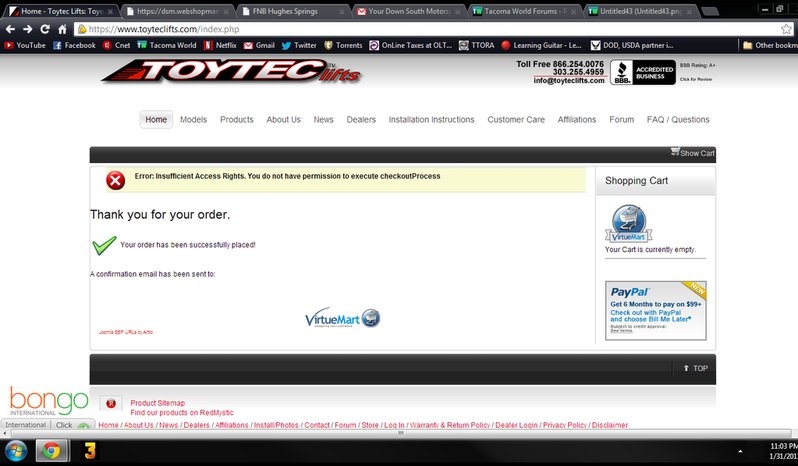The height and width of the screenshot is (466, 798).
Task: Switch to the Untitled43 tab
Action: pos(640,11)
